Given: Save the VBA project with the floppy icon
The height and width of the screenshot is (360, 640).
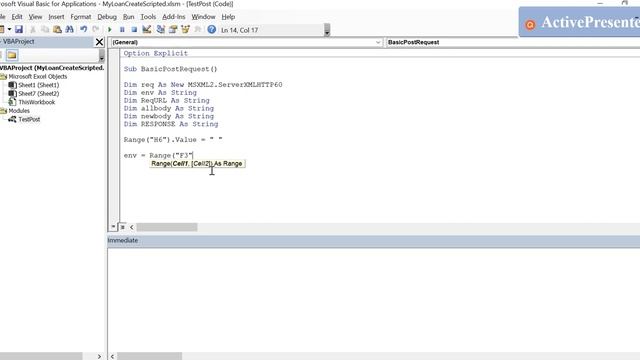Looking at the screenshot, I should [x=19, y=29].
